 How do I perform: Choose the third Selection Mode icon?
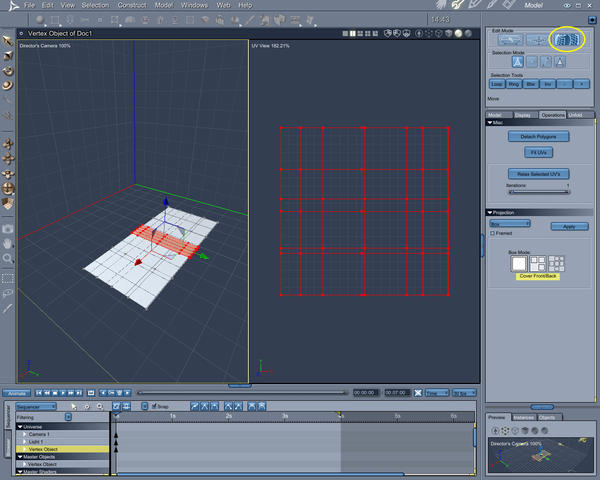(x=546, y=62)
